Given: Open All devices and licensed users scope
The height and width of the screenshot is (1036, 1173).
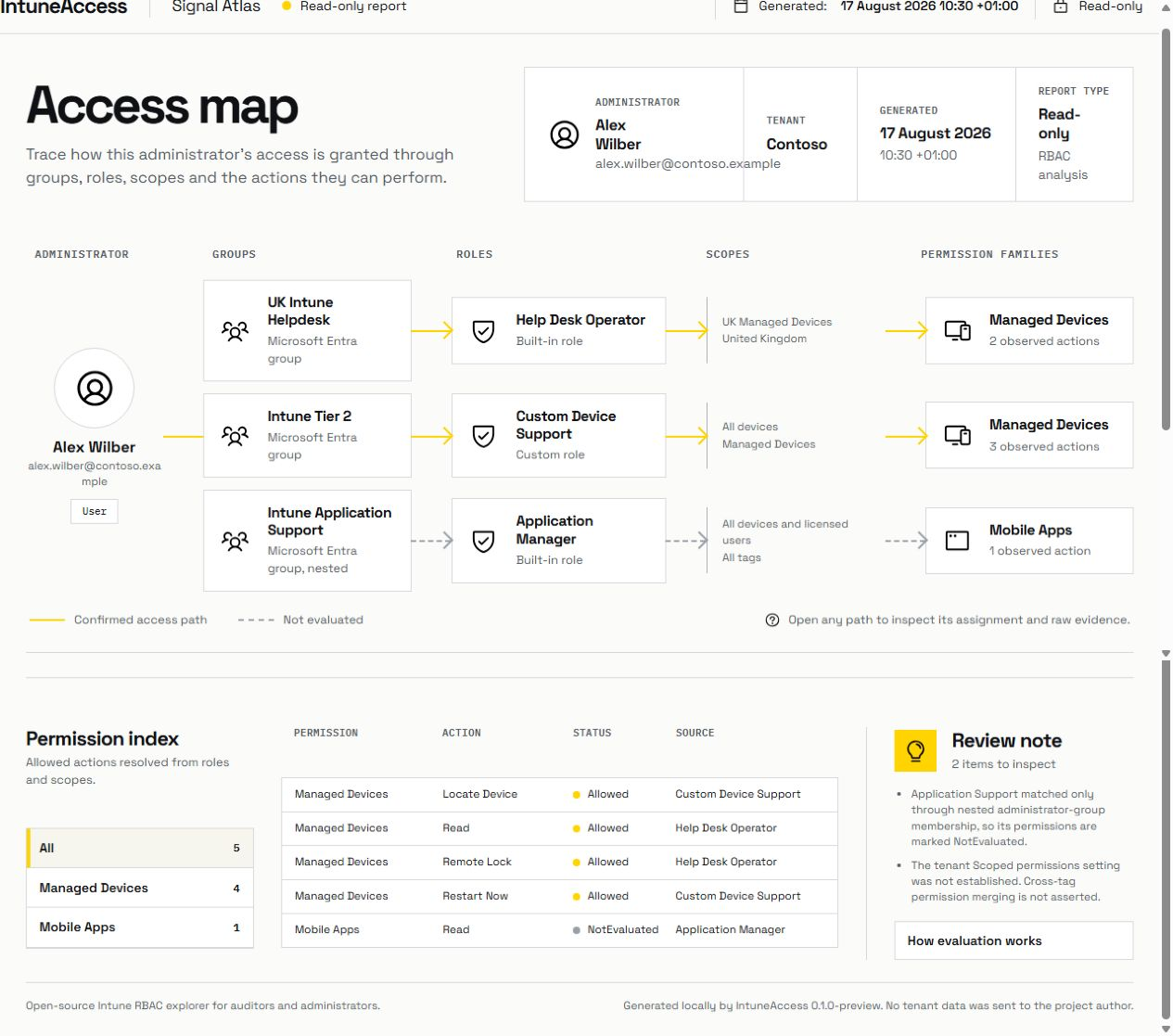Looking at the screenshot, I should [785, 541].
